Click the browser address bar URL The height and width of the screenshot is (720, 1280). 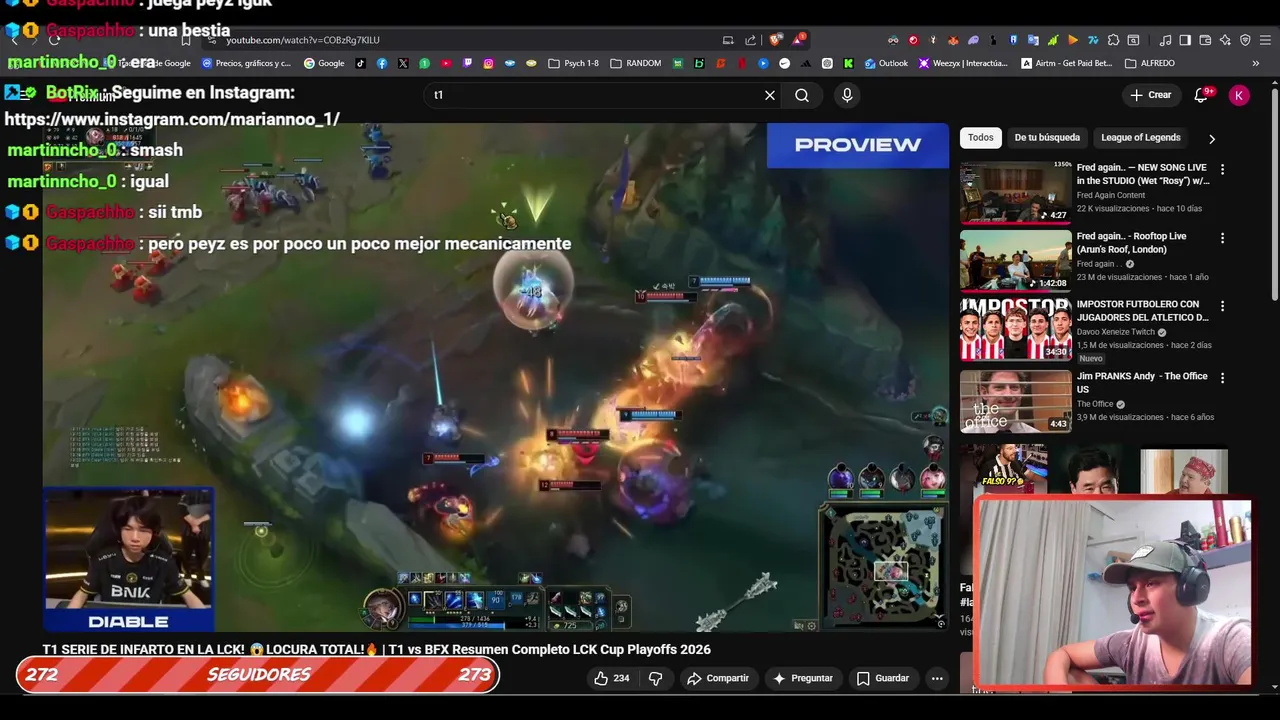pyautogui.click(x=303, y=40)
